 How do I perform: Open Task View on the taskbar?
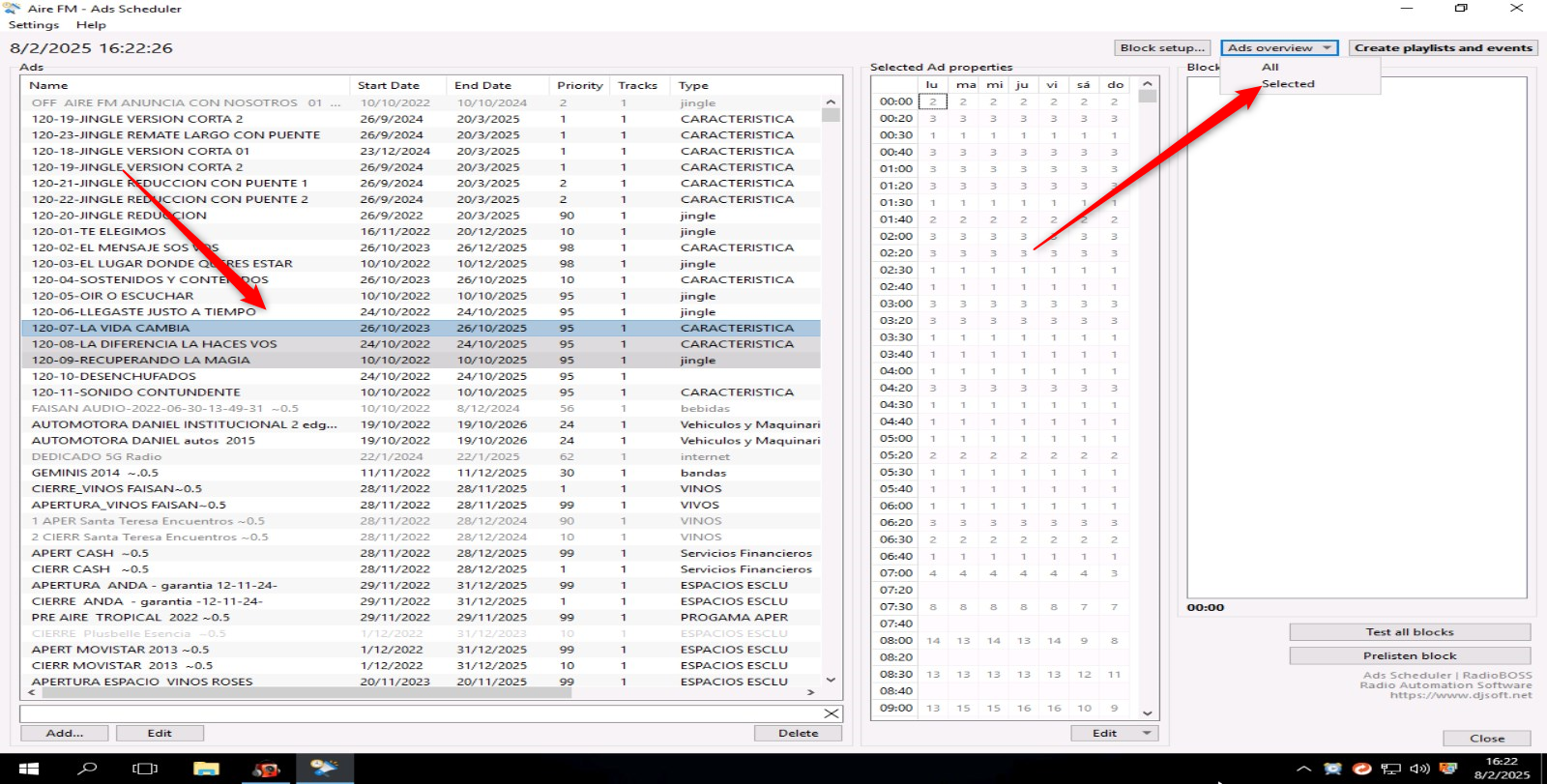(x=145, y=769)
